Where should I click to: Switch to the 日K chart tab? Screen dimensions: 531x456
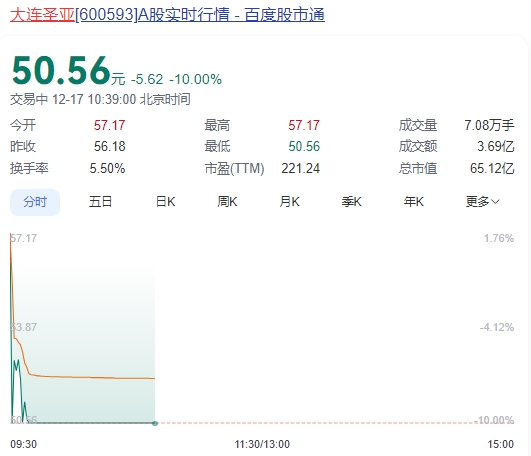(165, 202)
